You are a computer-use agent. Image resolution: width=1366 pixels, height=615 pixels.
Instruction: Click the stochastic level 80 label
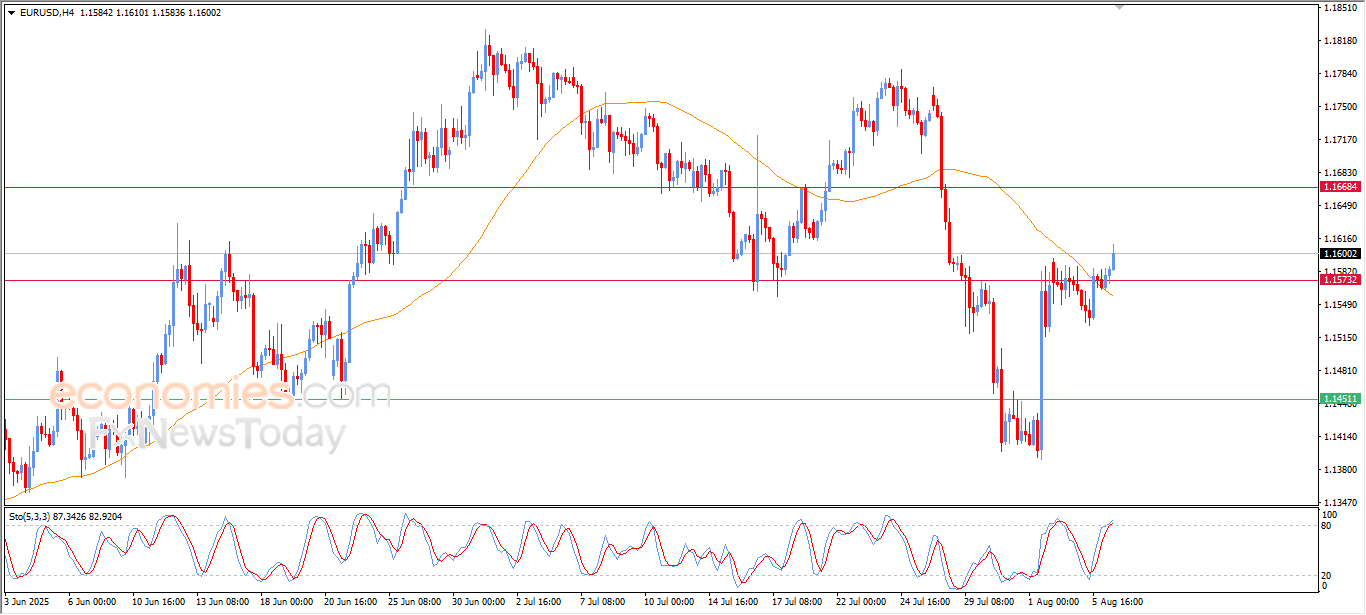(1328, 525)
